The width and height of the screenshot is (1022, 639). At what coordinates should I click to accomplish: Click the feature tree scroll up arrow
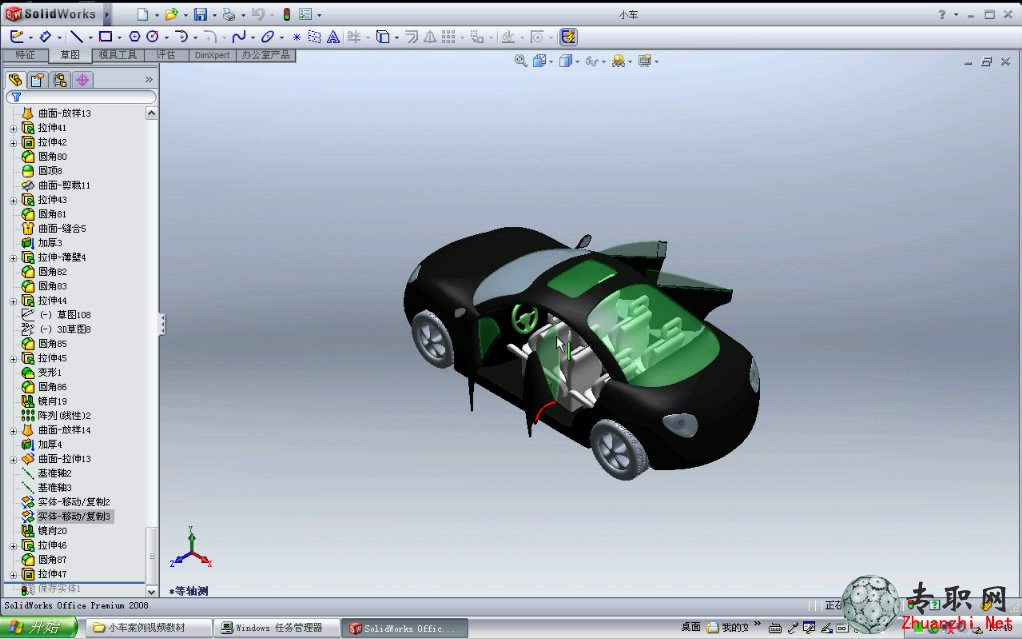pyautogui.click(x=151, y=113)
